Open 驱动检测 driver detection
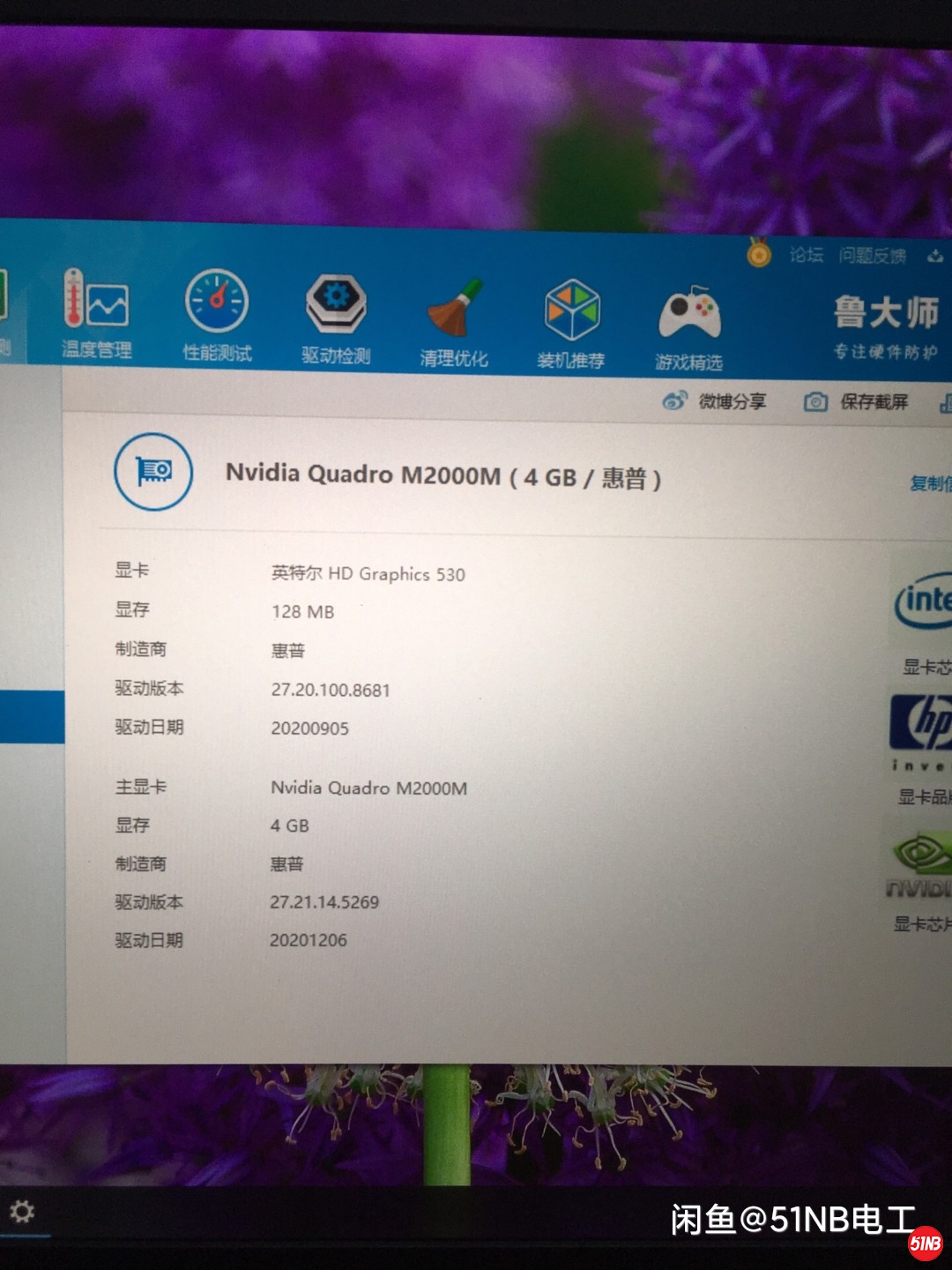 pos(336,317)
